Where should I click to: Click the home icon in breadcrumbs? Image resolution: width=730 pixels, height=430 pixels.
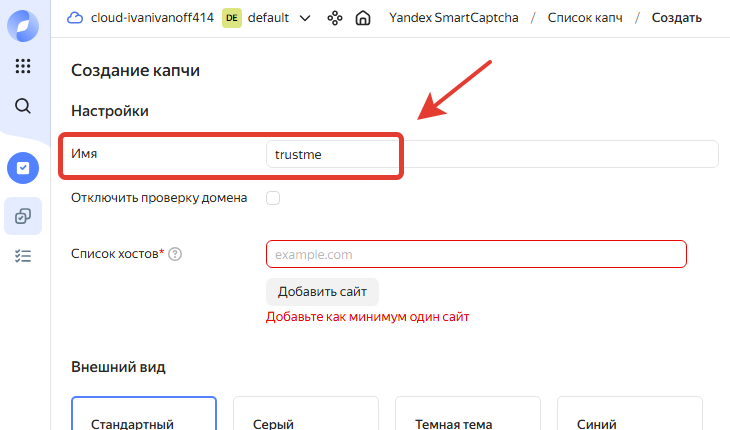click(364, 18)
